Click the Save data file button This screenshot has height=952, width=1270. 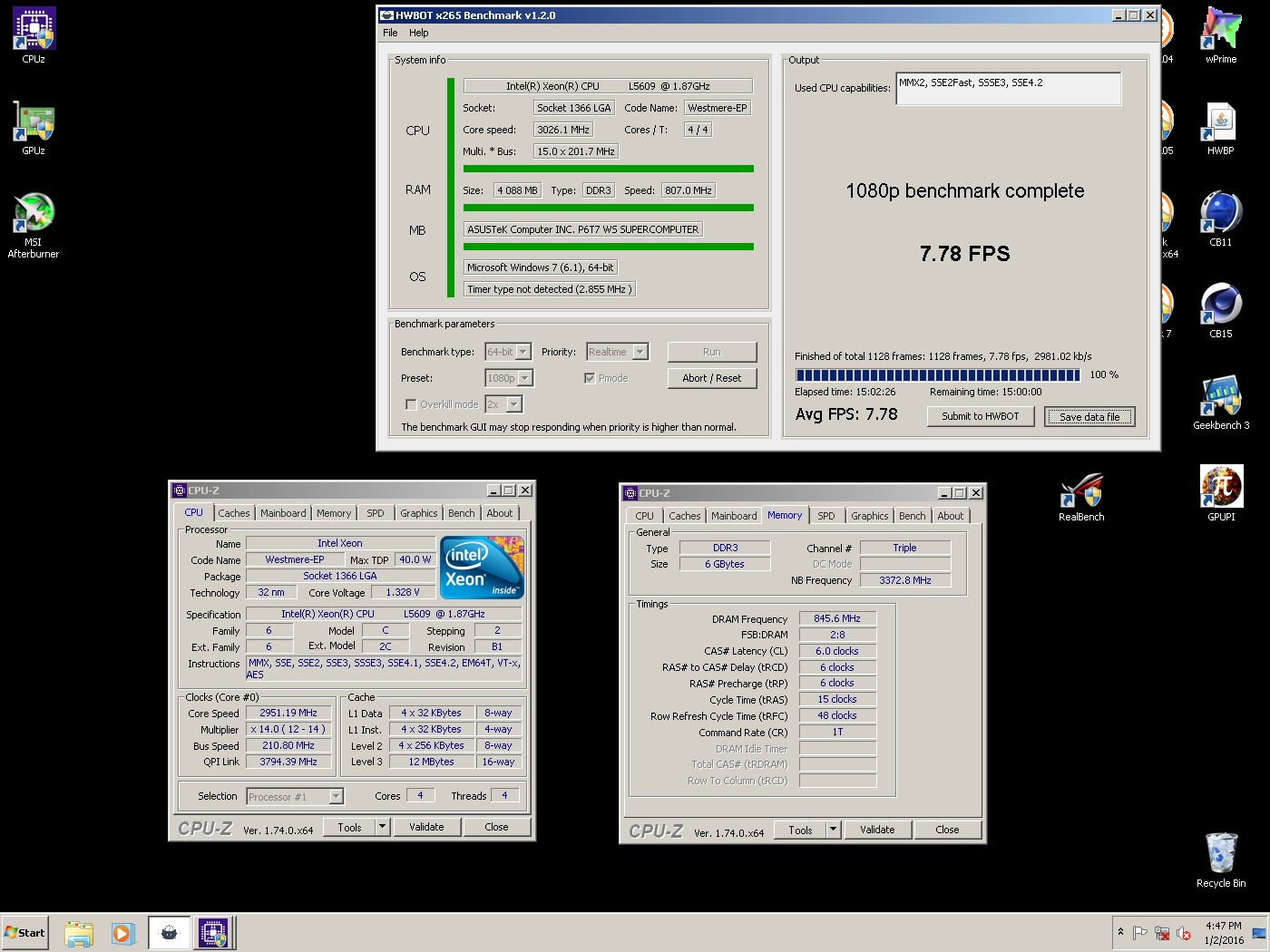pyautogui.click(x=1089, y=417)
